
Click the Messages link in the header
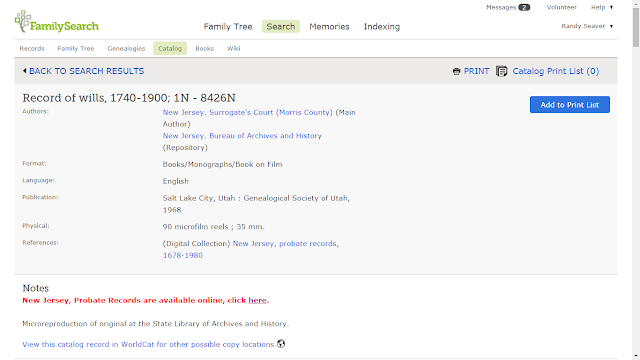[501, 7]
